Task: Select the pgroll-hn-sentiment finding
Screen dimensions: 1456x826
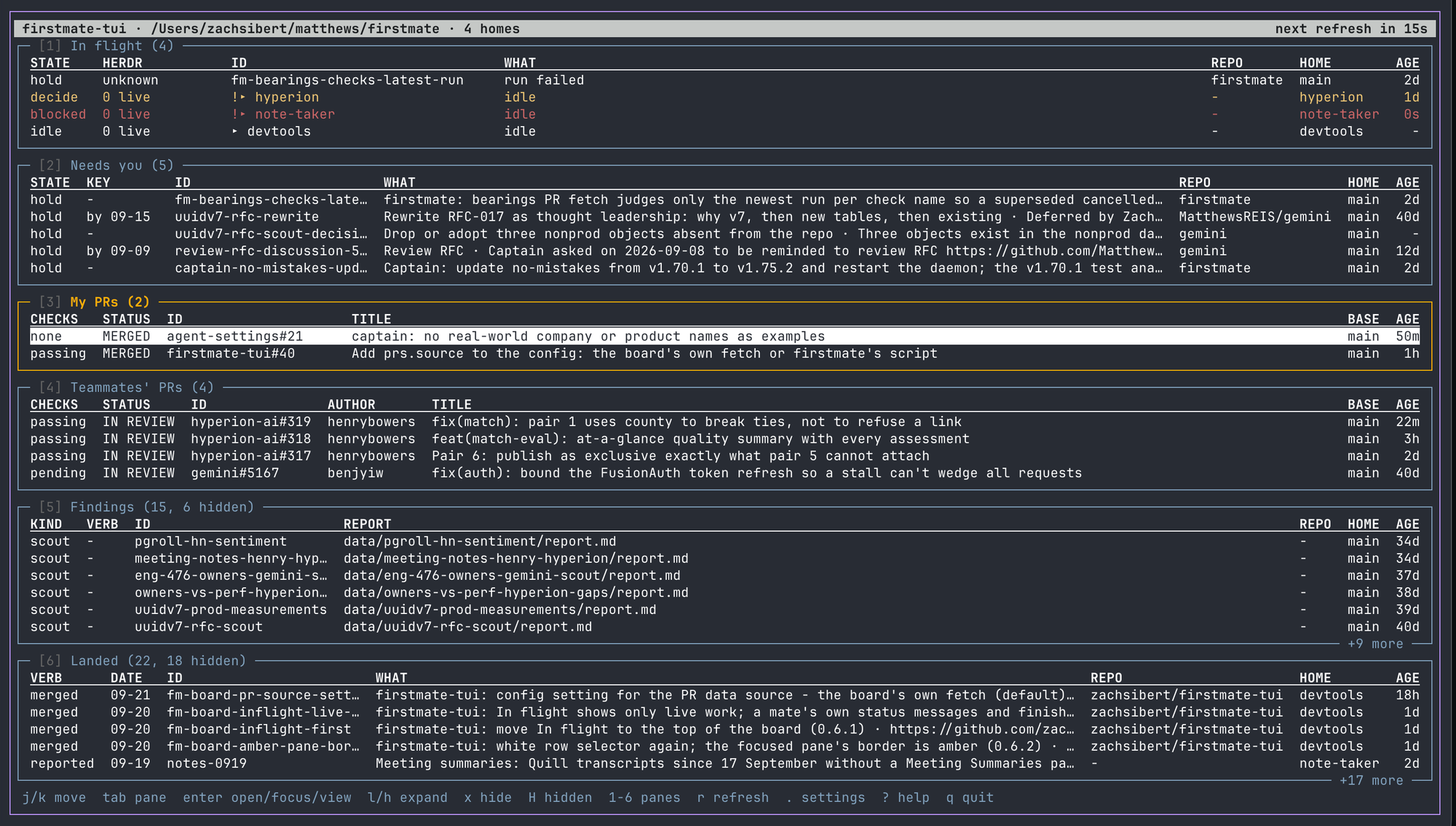Action: (724, 541)
